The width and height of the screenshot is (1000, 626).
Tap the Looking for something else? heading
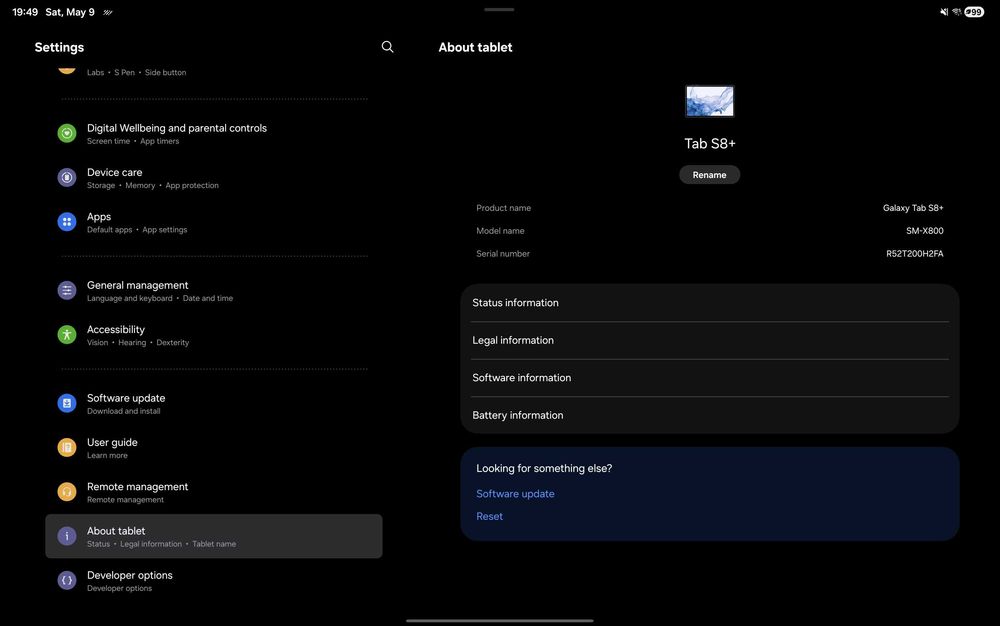[x=544, y=469]
